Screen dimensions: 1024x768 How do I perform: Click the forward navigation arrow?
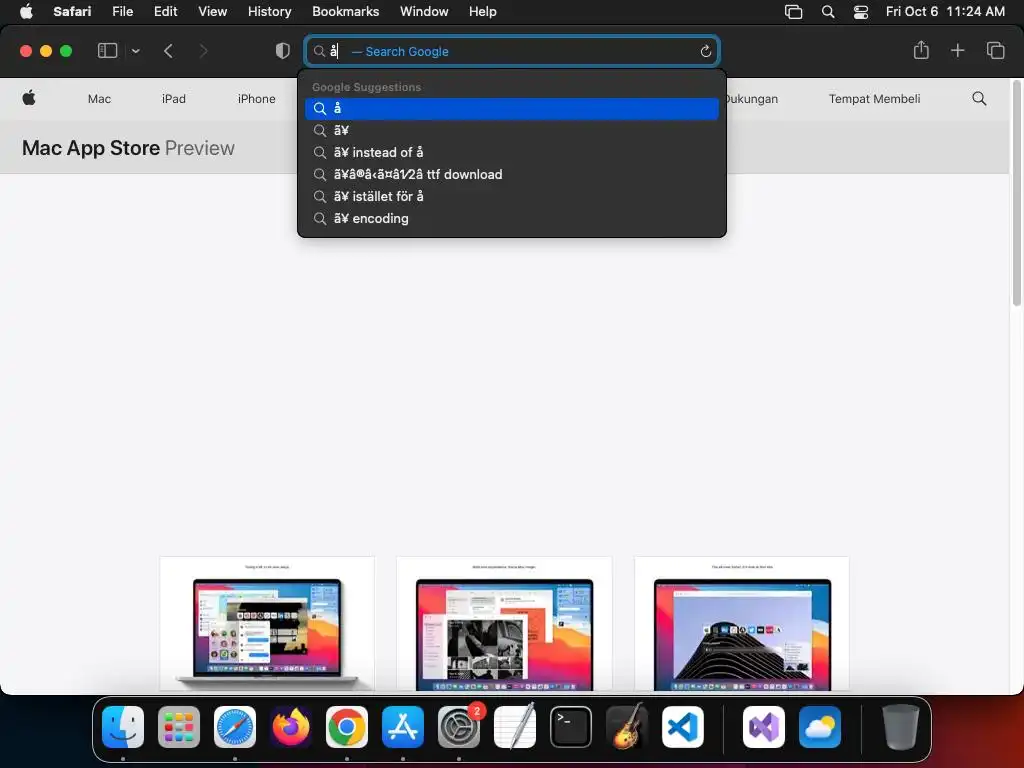(203, 51)
